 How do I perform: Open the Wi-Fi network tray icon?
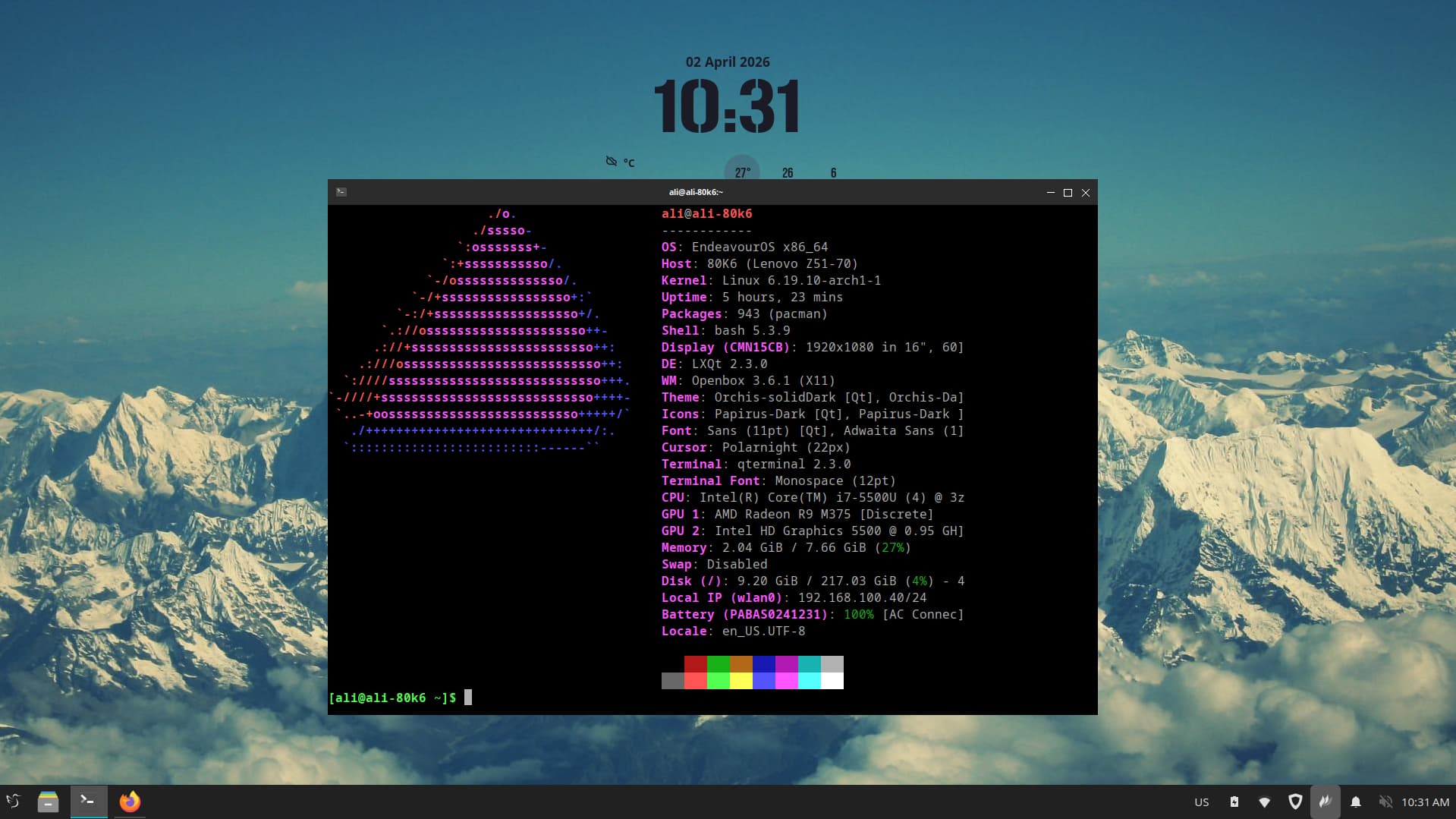click(1264, 802)
